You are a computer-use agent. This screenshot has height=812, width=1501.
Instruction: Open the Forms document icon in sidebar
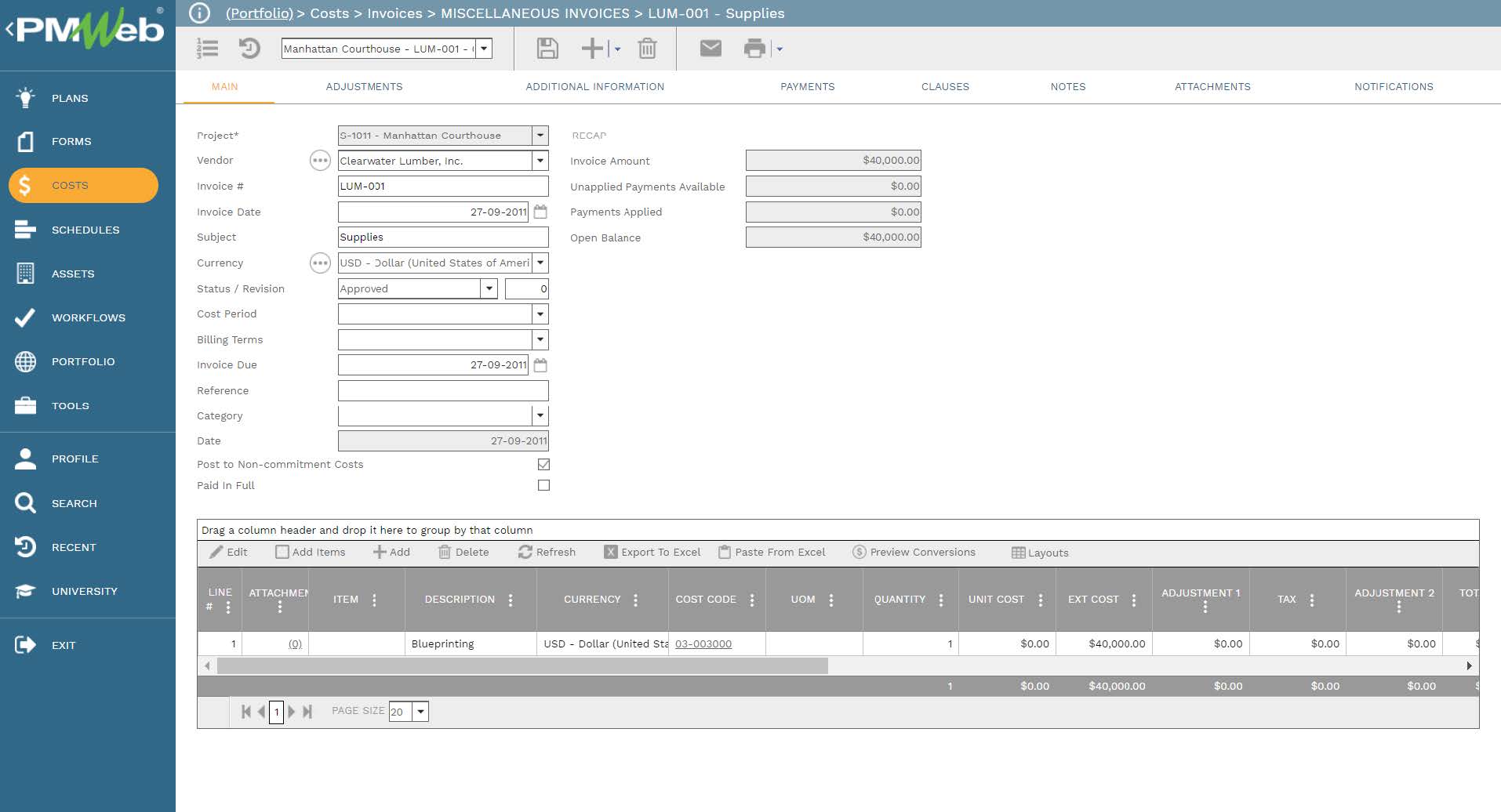[x=25, y=141]
